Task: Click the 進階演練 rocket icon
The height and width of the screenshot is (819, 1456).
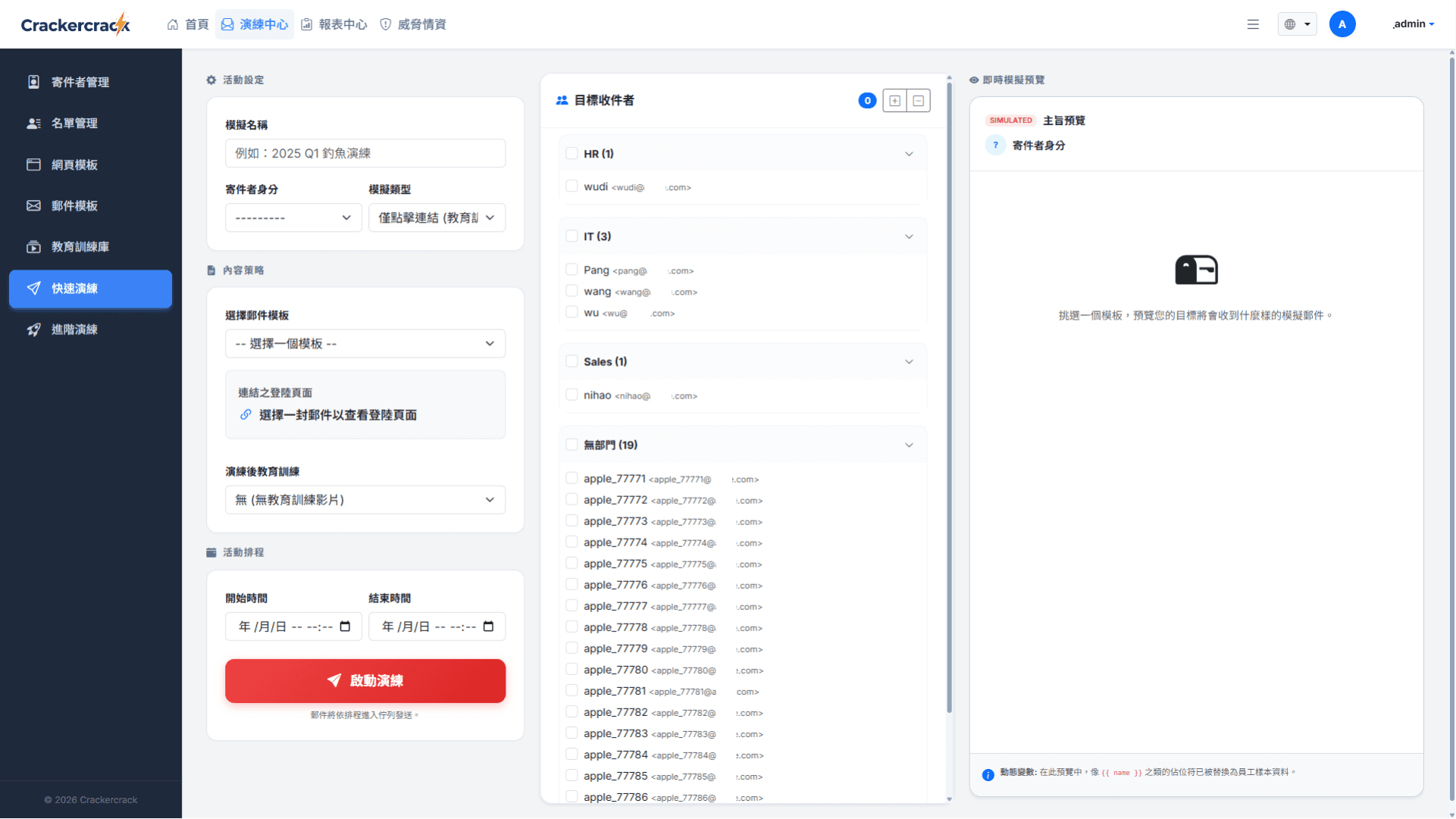Action: coord(33,329)
